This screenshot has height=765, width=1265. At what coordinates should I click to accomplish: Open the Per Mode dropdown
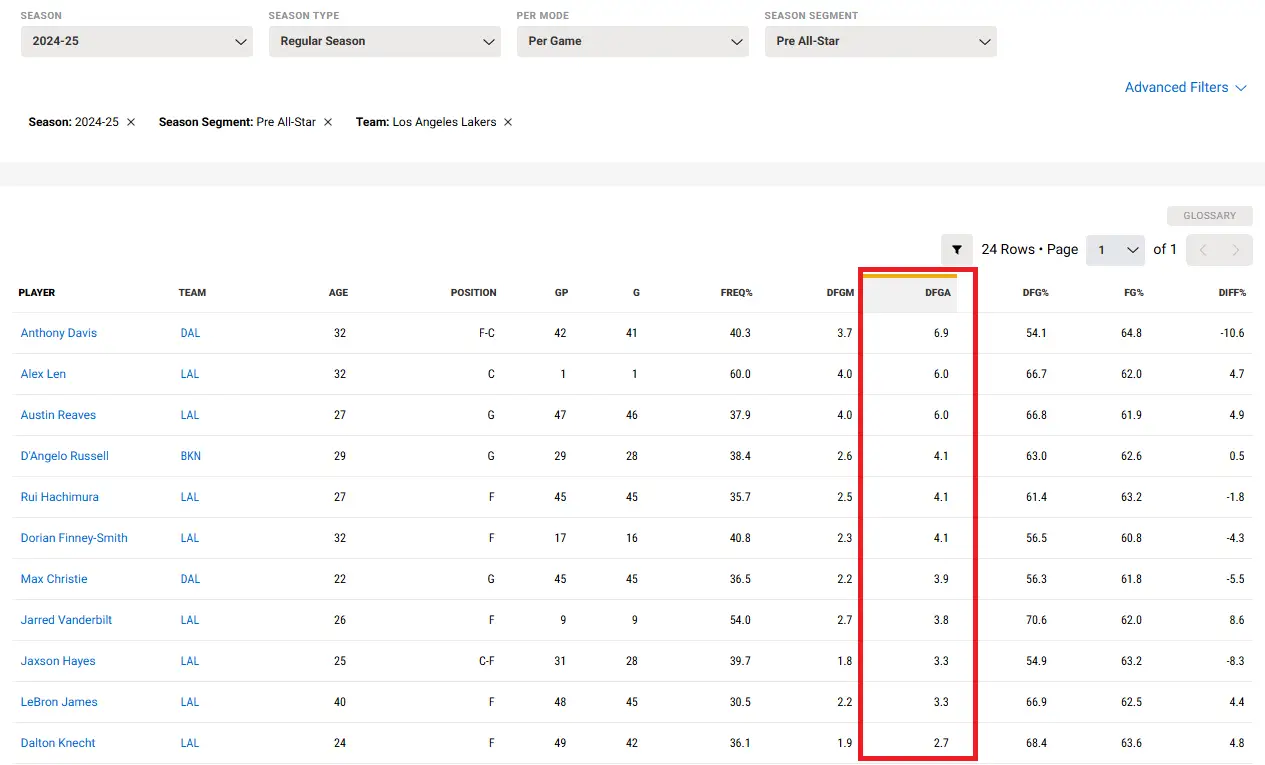point(632,41)
